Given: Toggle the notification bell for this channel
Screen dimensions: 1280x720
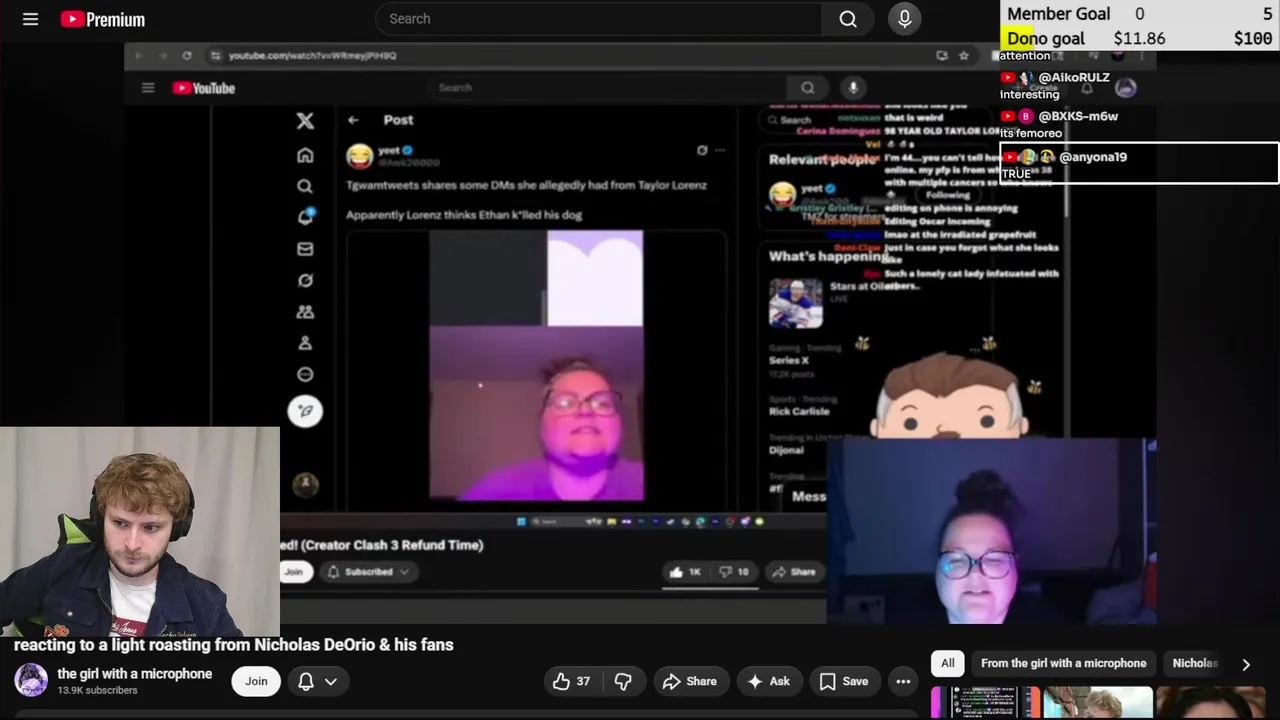Looking at the screenshot, I should [306, 681].
